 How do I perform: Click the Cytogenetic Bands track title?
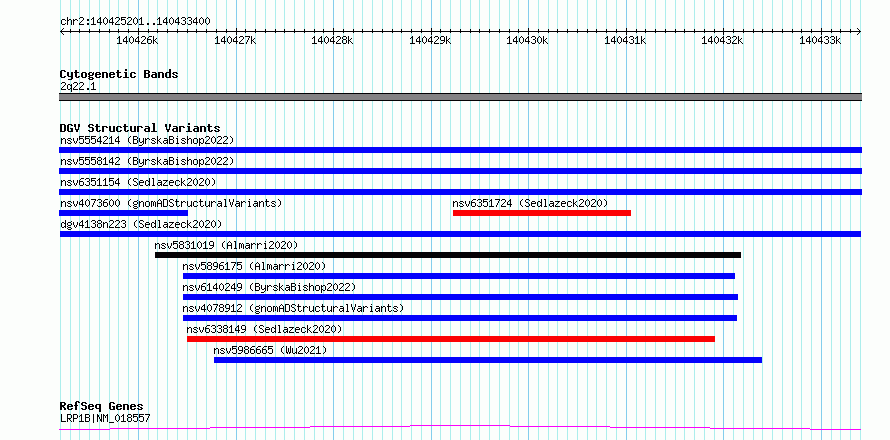click(x=119, y=74)
